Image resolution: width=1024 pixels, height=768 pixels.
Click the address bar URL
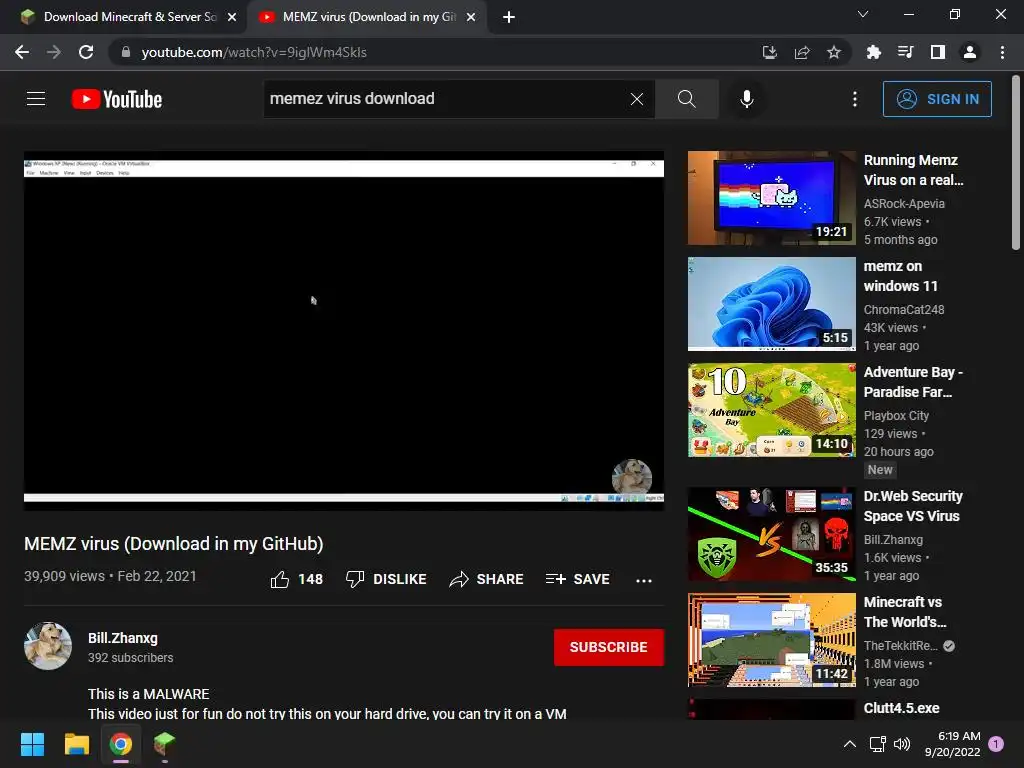click(254, 52)
